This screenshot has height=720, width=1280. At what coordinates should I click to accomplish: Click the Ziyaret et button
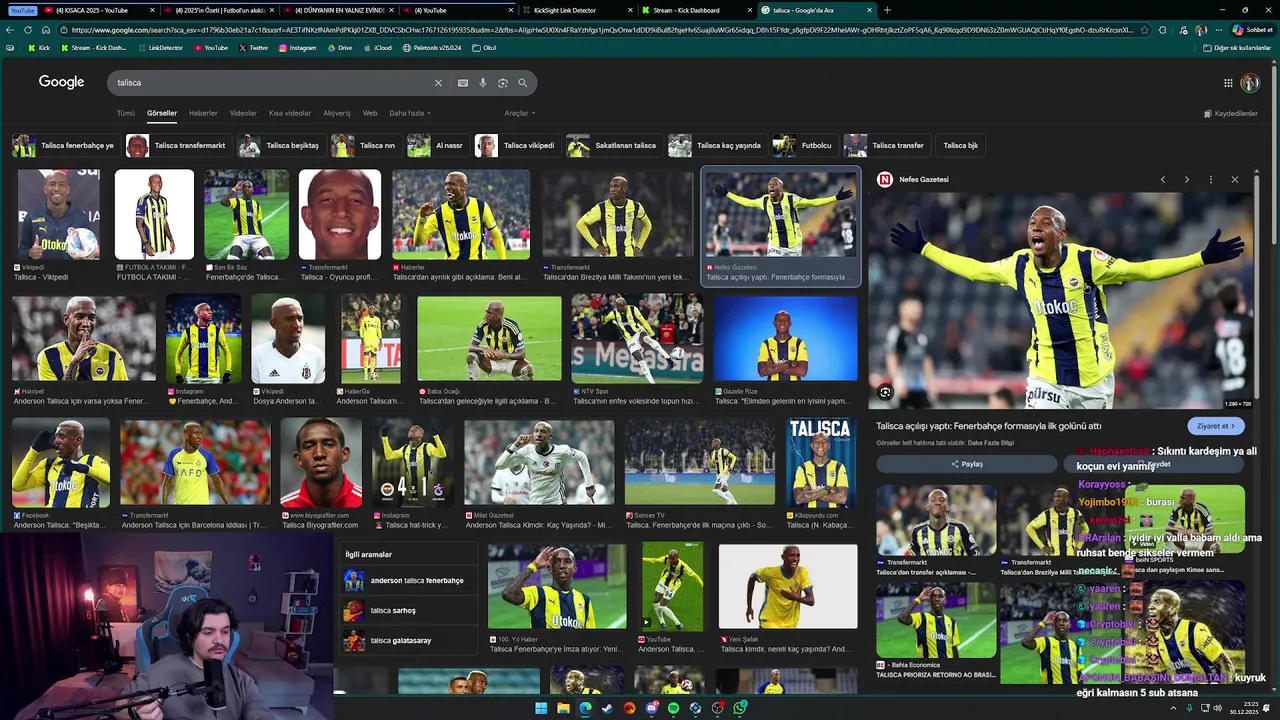click(1216, 426)
